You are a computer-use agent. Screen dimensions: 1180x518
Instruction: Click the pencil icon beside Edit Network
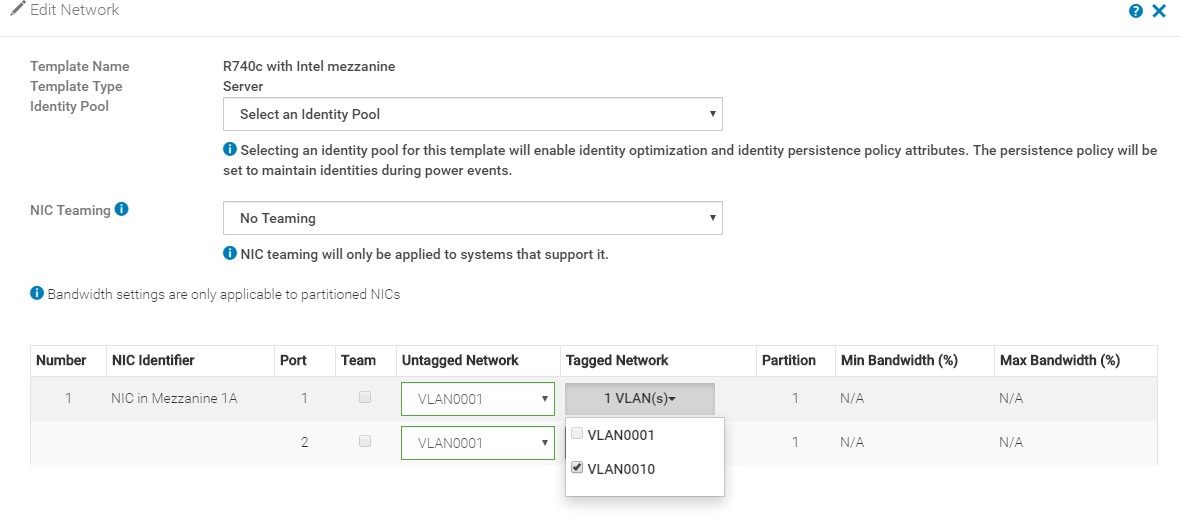coord(17,10)
